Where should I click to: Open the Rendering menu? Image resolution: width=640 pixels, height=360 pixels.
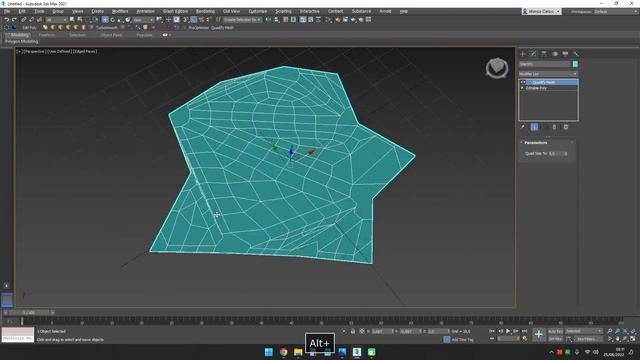point(205,11)
